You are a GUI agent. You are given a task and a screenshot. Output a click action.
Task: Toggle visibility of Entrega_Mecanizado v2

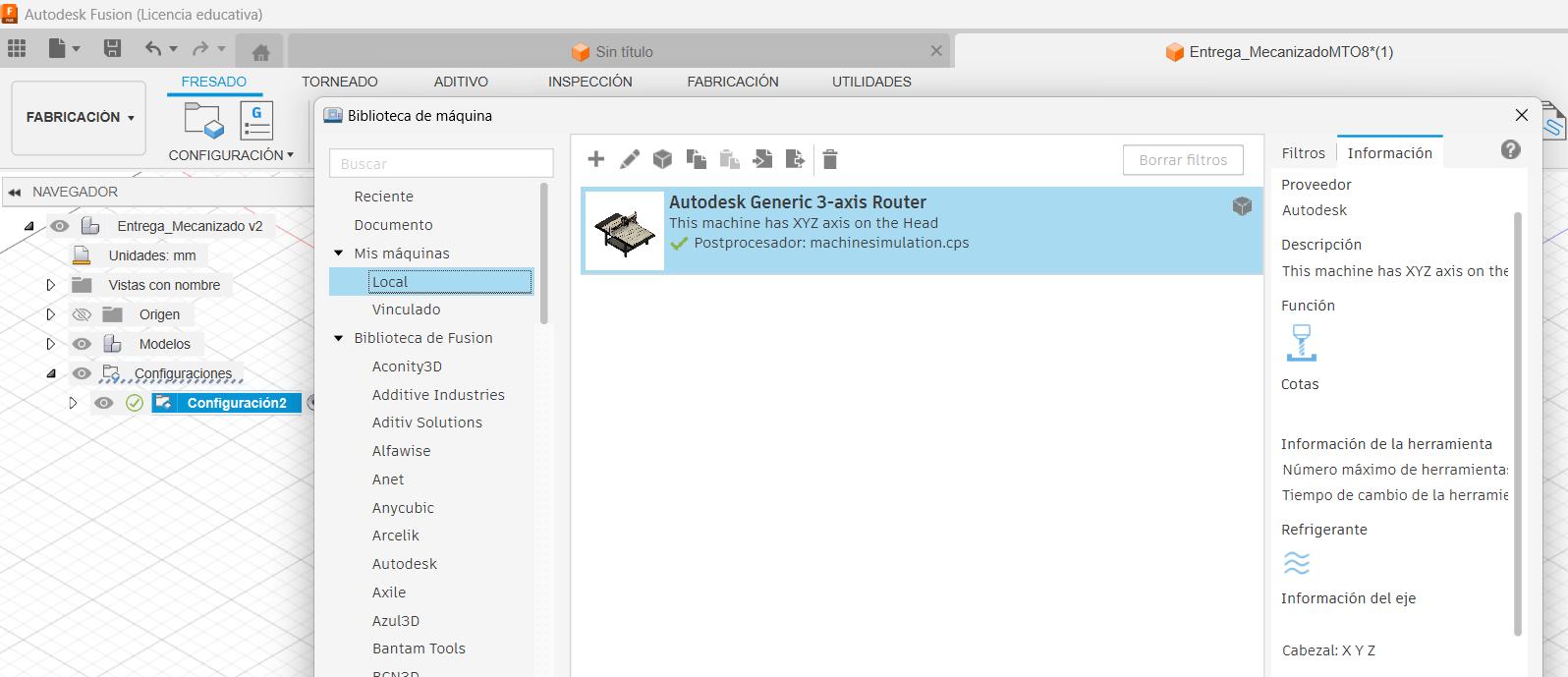[60, 226]
